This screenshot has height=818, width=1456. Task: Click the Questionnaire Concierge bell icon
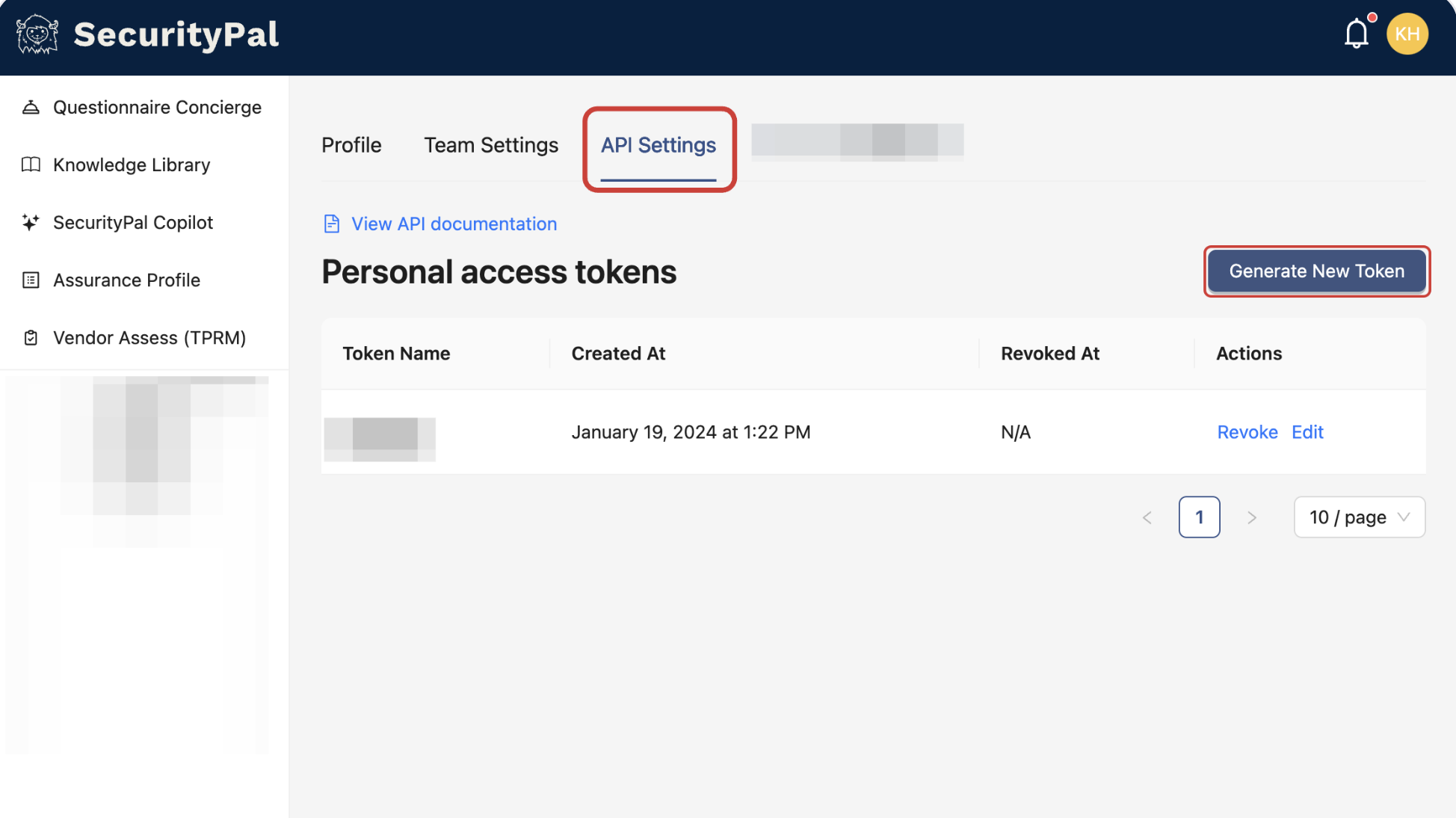coord(31,107)
